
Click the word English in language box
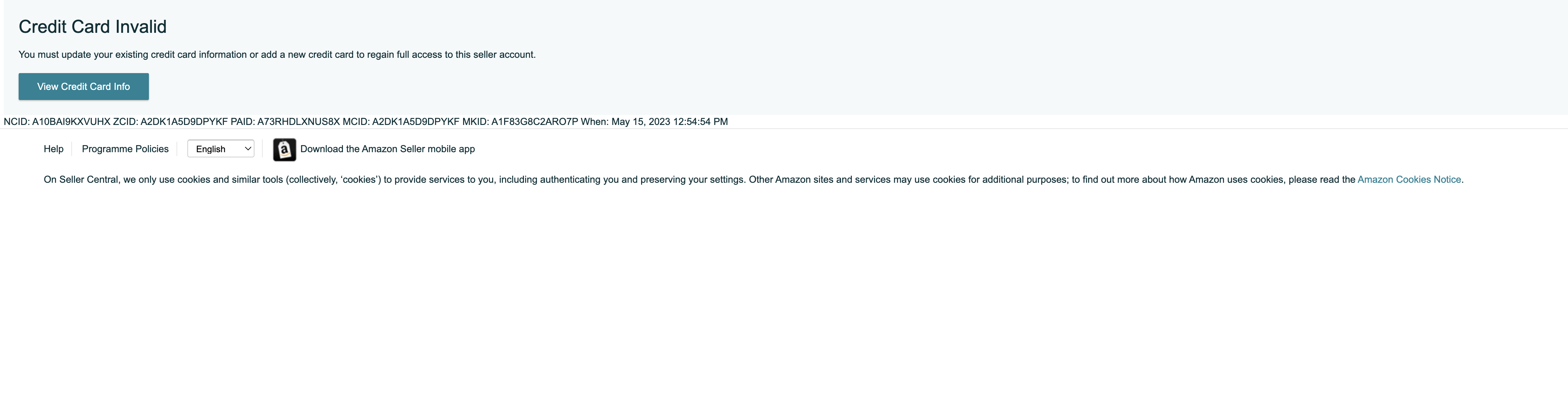coord(210,149)
